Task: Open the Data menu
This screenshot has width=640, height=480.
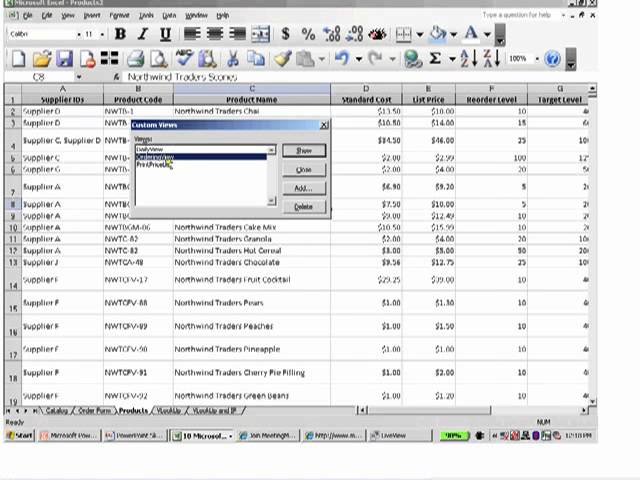Action: pos(169,16)
